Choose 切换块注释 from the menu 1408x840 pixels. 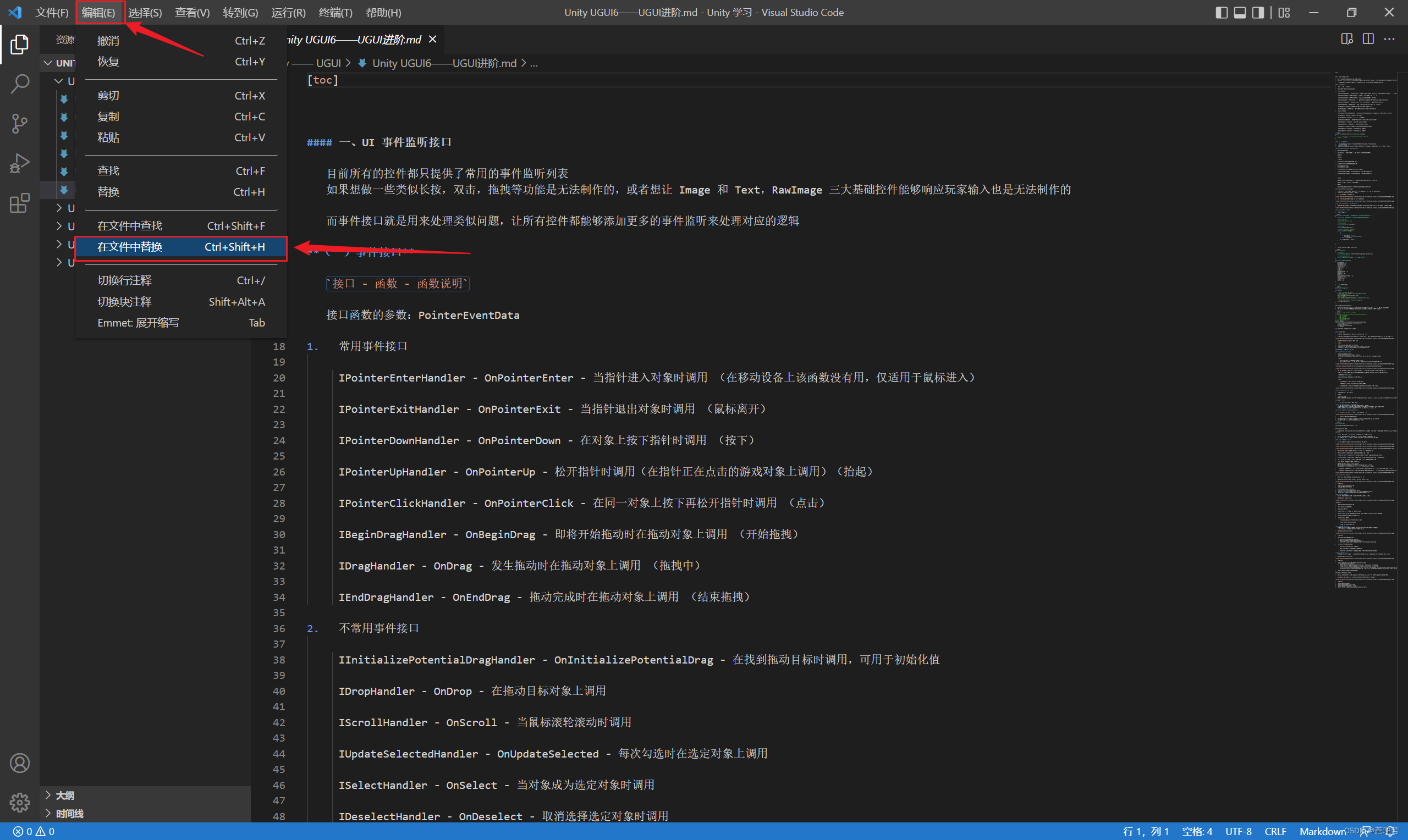[181, 302]
